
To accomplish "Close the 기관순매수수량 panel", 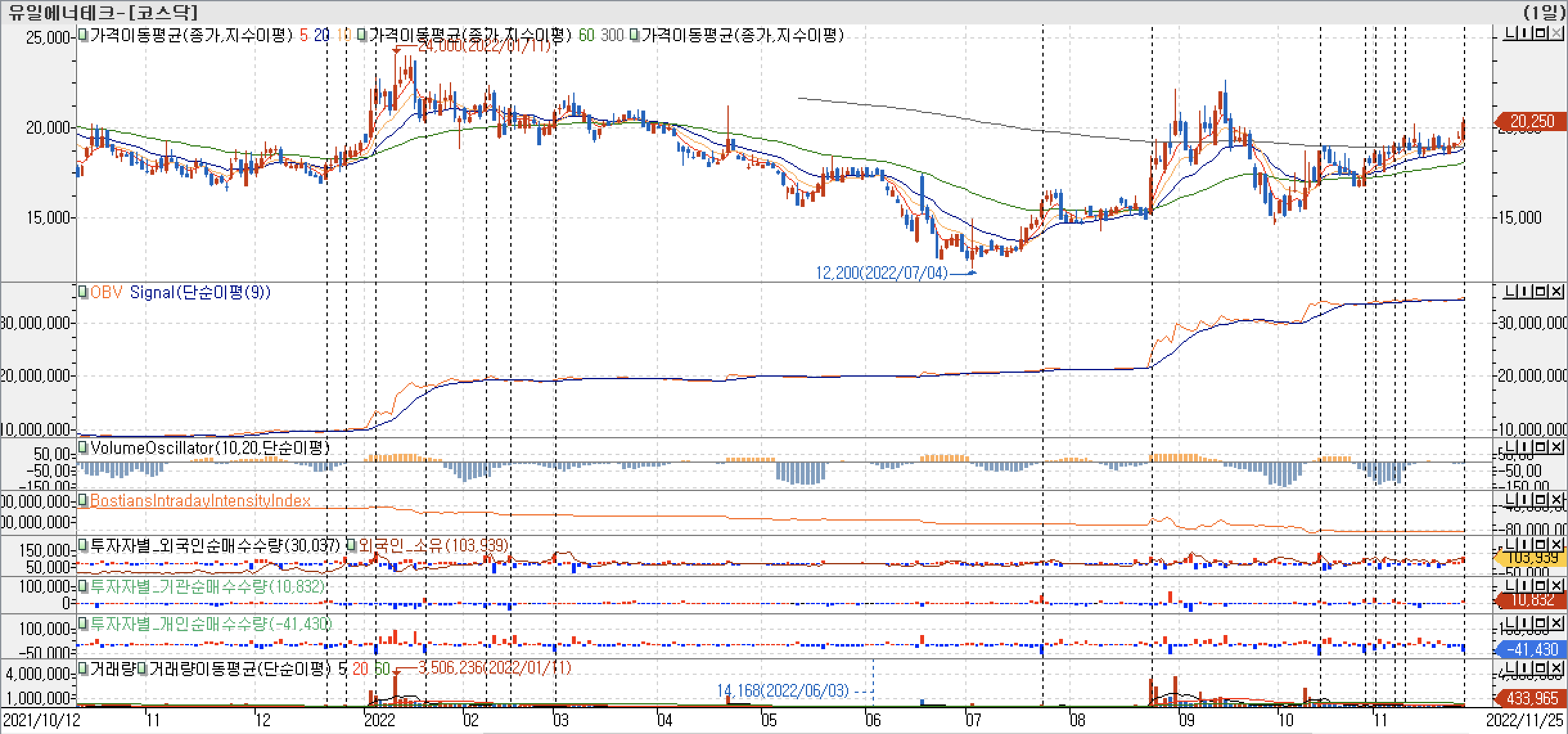I will click(1556, 586).
